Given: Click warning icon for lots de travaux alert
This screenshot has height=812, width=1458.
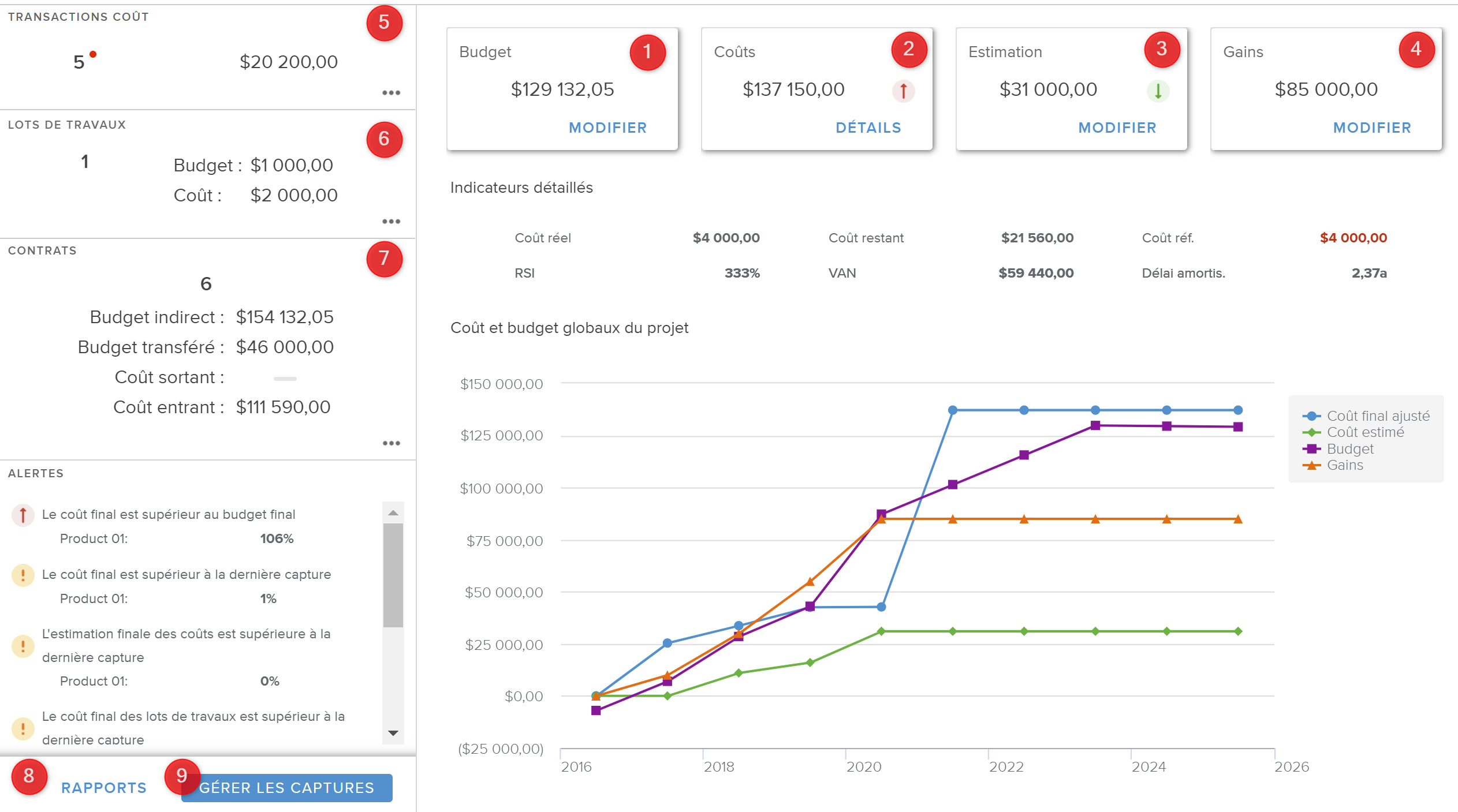Looking at the screenshot, I should tap(23, 728).
